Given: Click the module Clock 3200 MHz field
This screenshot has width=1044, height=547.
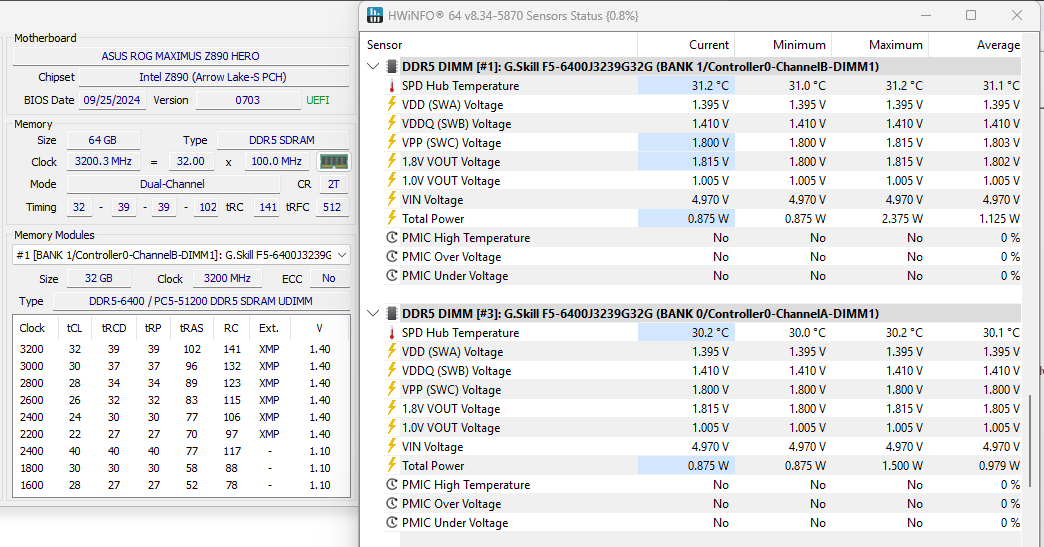Looking at the screenshot, I should point(228,279).
